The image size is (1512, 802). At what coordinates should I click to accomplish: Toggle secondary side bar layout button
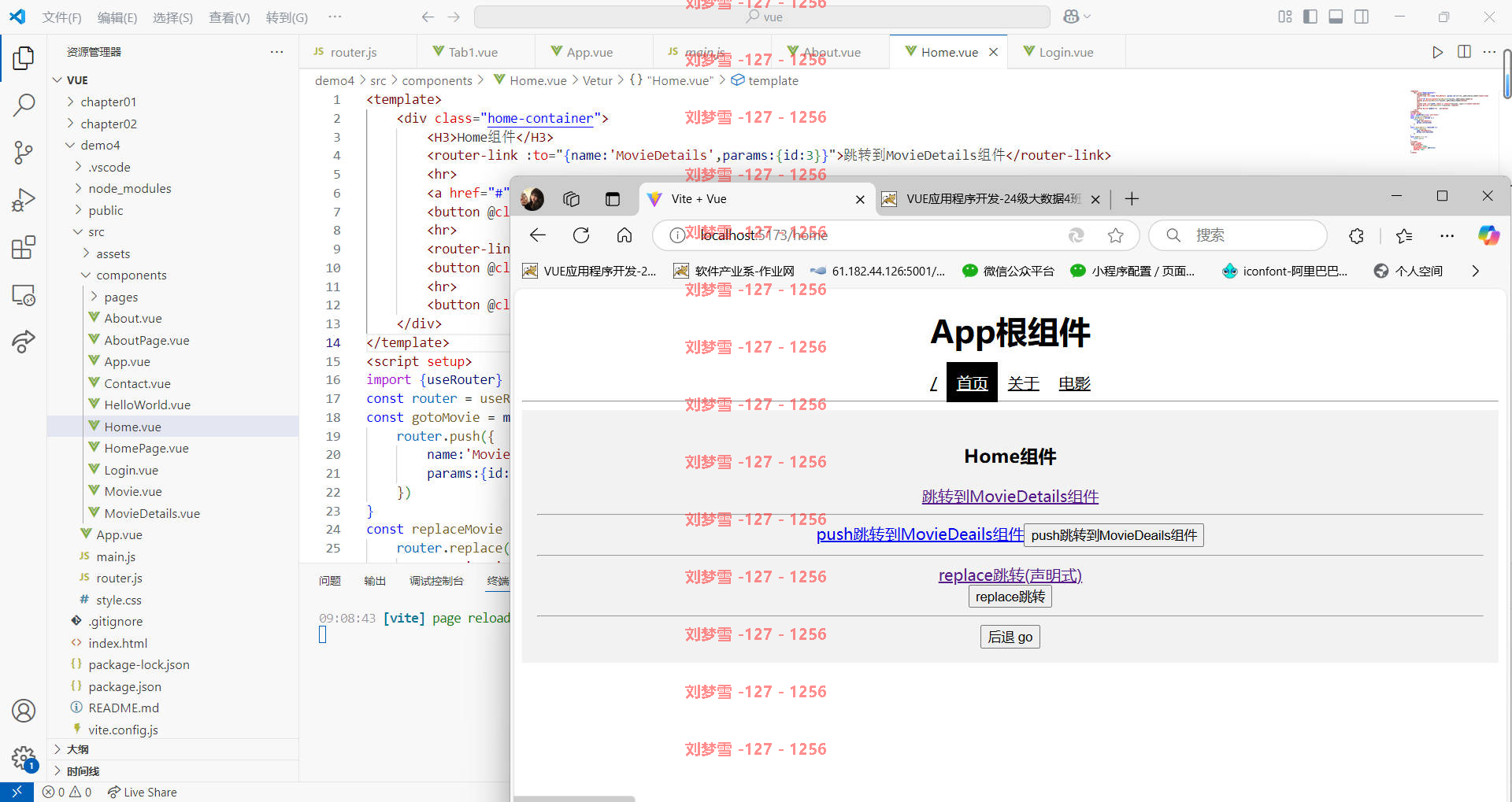point(1362,17)
